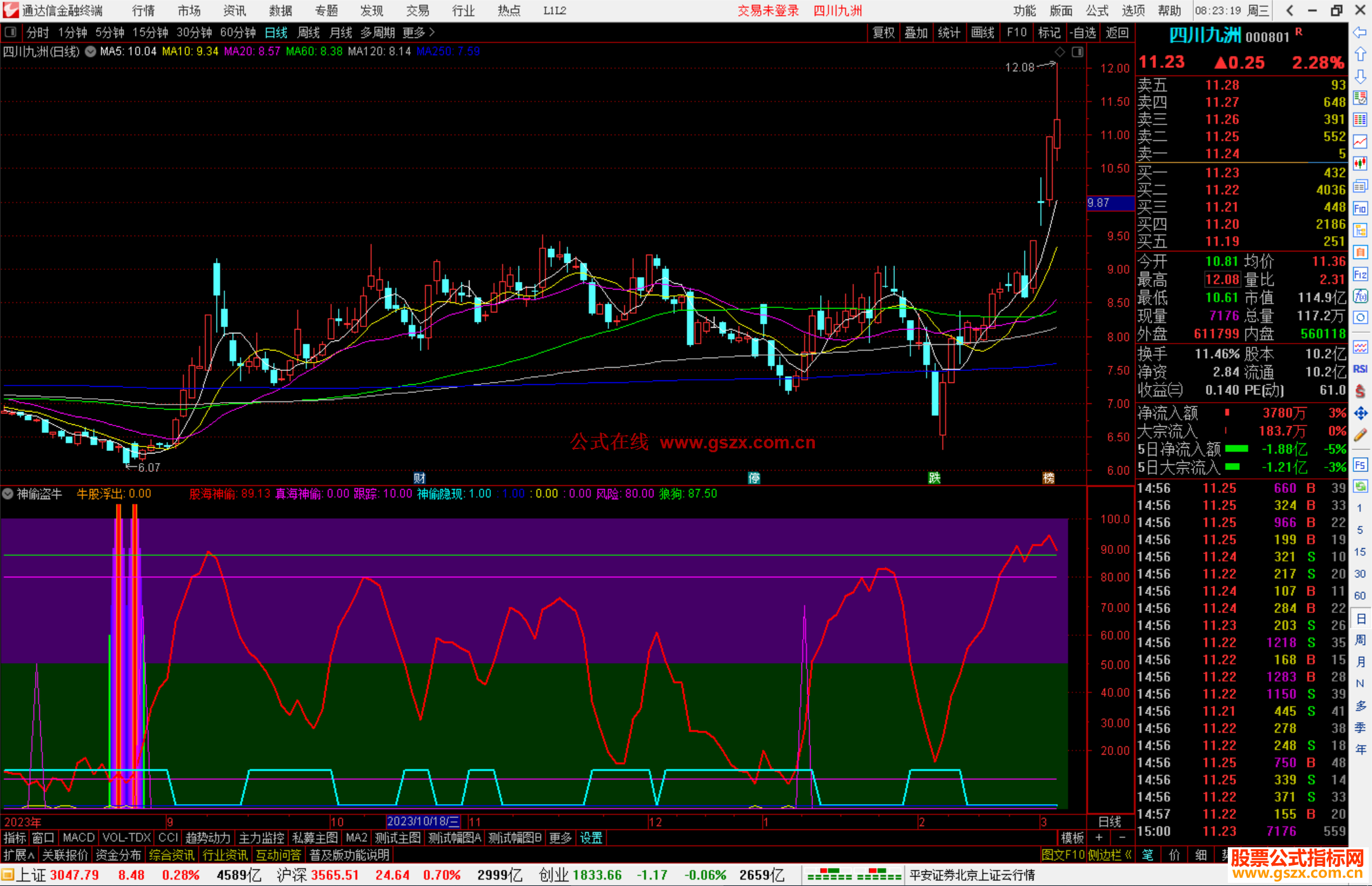Click the four-way move arrows icon

1360,413
